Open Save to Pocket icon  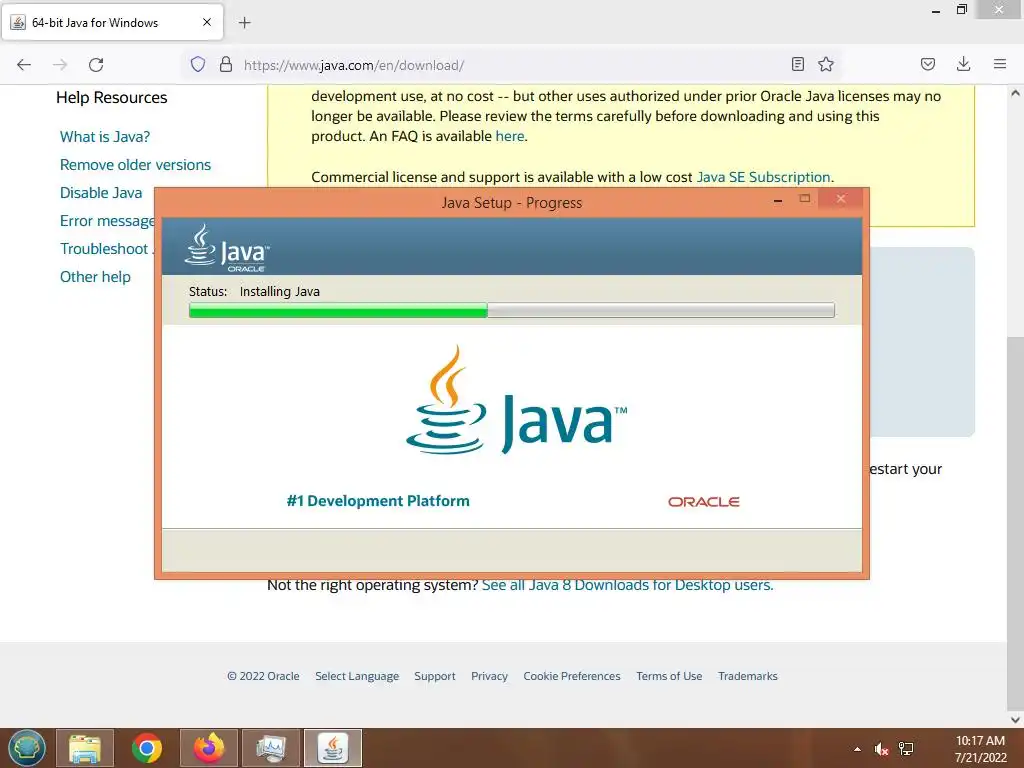tap(927, 64)
